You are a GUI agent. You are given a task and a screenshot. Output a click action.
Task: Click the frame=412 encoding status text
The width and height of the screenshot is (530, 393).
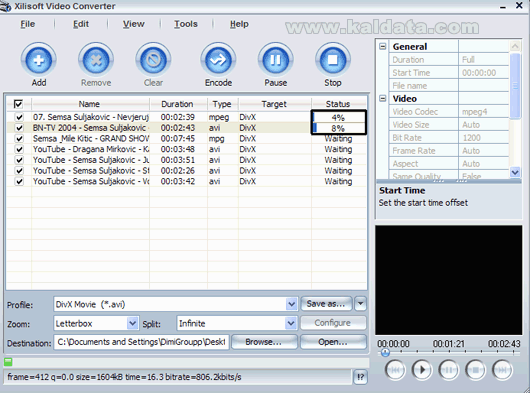pos(124,377)
